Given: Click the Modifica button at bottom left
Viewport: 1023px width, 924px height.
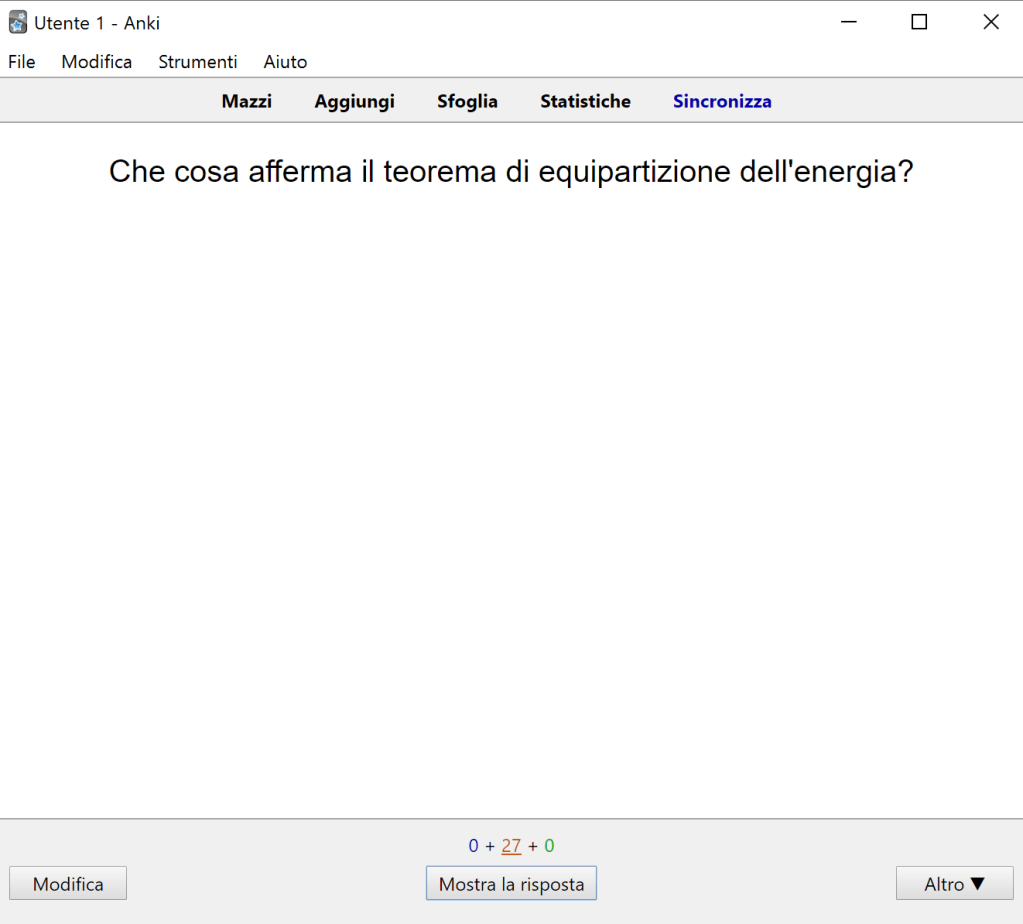Looking at the screenshot, I should tap(68, 884).
